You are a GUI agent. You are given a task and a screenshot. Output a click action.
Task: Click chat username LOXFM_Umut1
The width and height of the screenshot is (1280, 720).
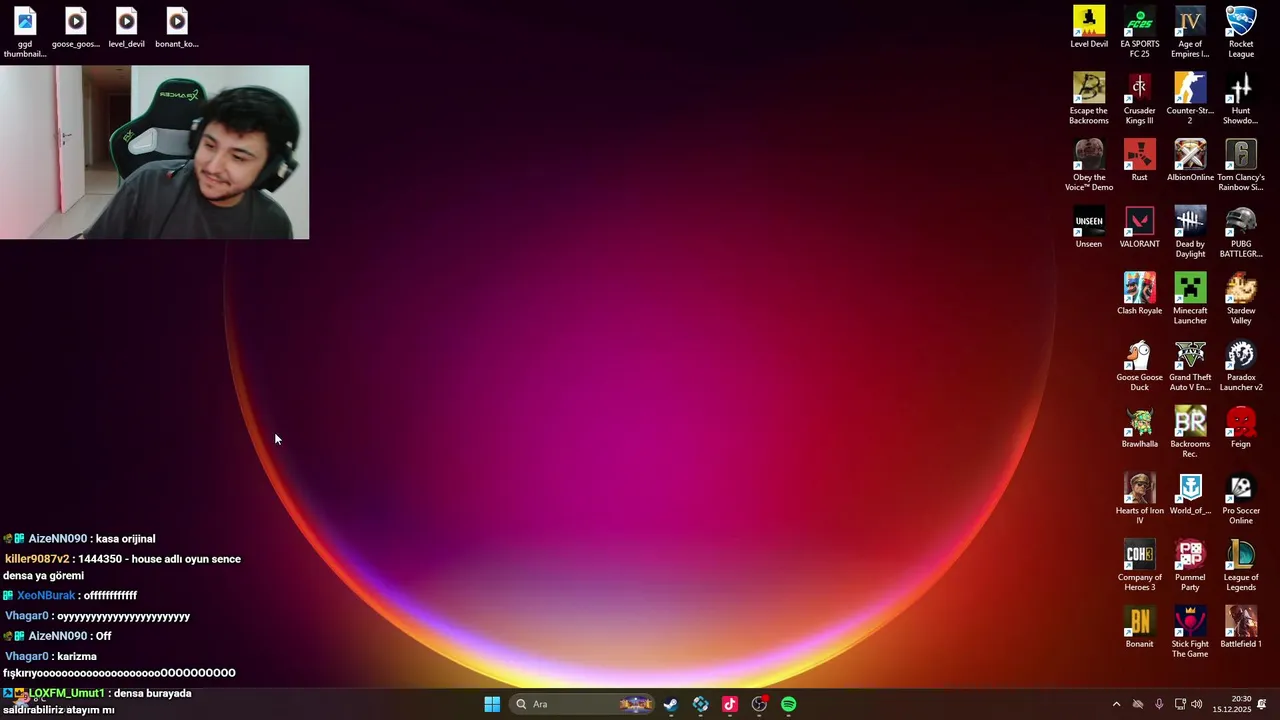[66, 693]
